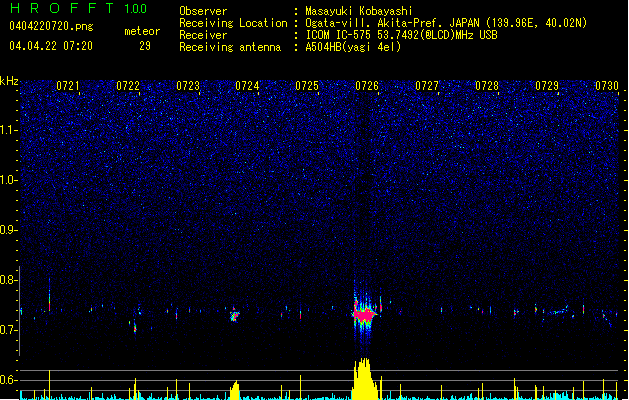Click antenna text A504HB(yagi 4el)
629x400 pixels.
pyautogui.click(x=353, y=47)
